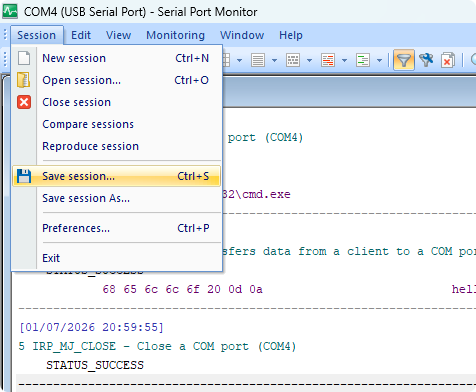476x392 pixels.
Task: Click the menu bar drag grip handle
Action: (5, 35)
